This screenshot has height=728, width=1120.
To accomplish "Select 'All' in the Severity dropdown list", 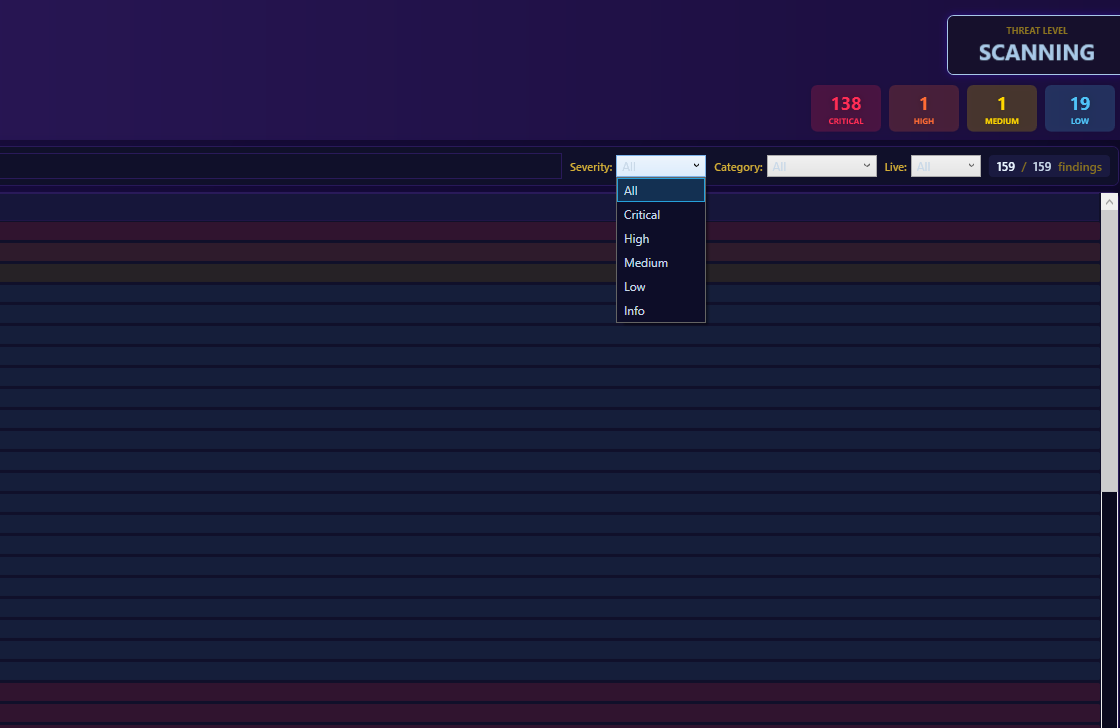I will [x=661, y=190].
